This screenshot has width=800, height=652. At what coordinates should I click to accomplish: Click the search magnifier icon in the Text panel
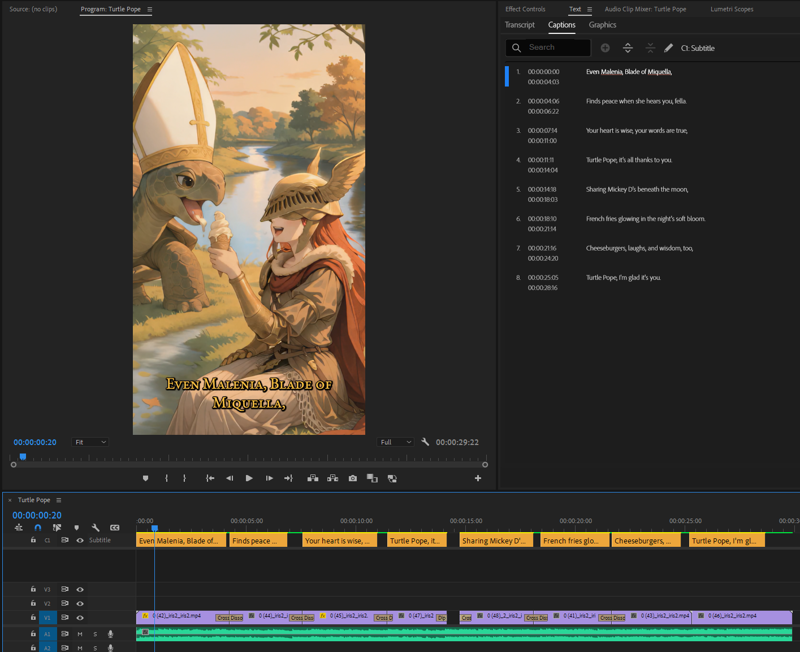click(x=516, y=47)
